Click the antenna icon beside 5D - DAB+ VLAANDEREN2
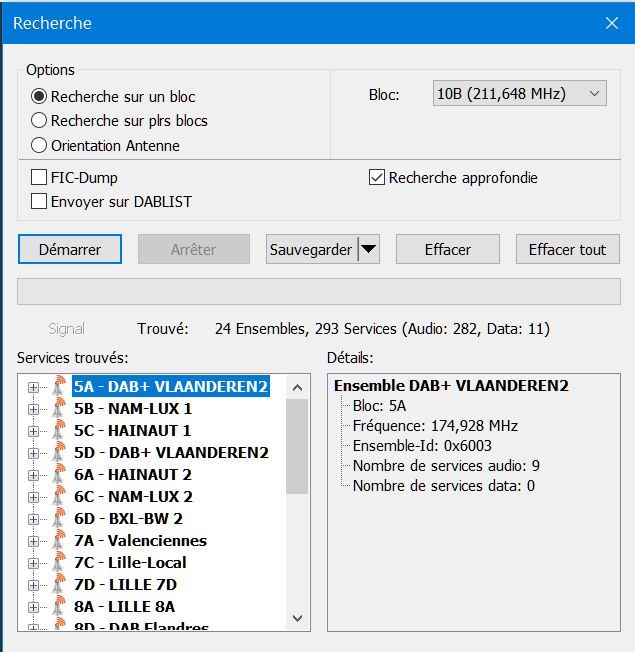 pyautogui.click(x=59, y=452)
